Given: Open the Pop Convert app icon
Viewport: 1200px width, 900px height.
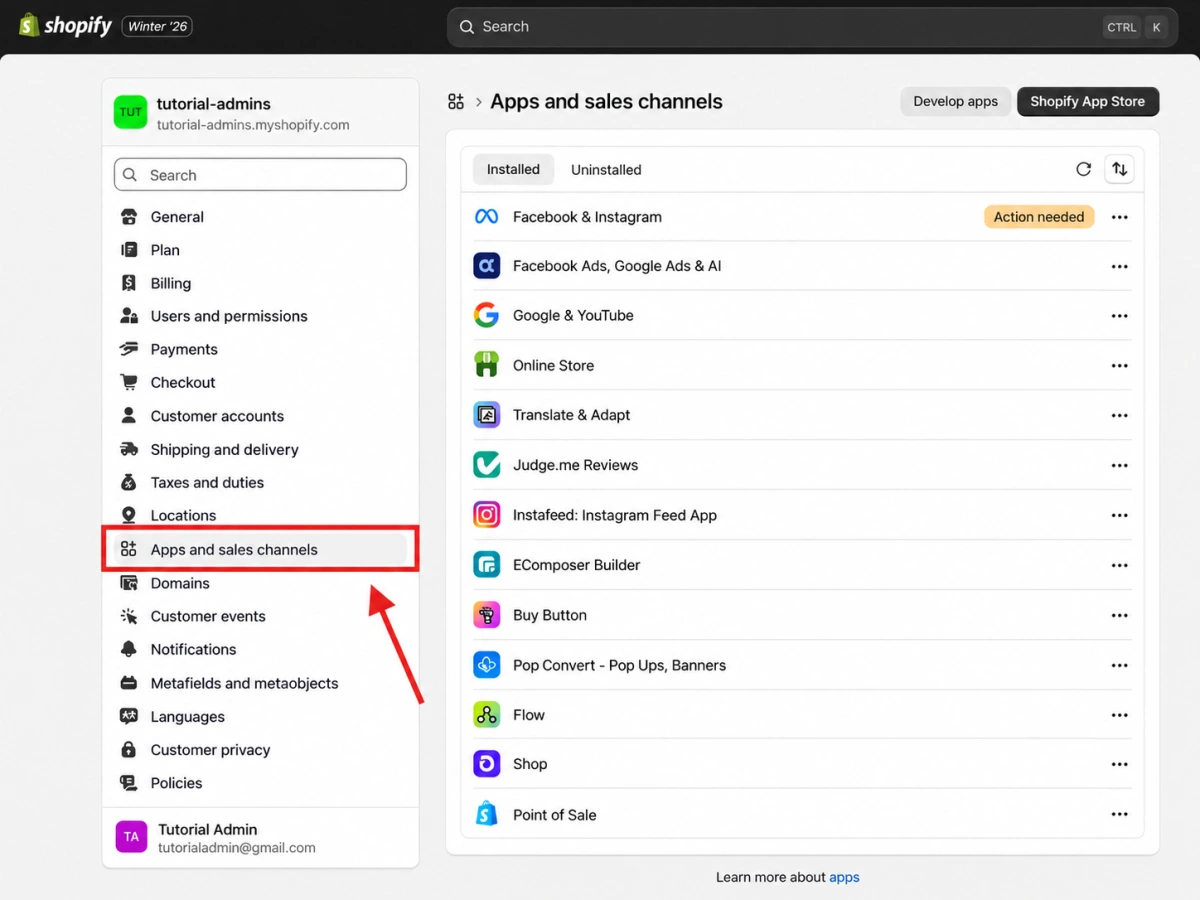Looking at the screenshot, I should pyautogui.click(x=486, y=665).
